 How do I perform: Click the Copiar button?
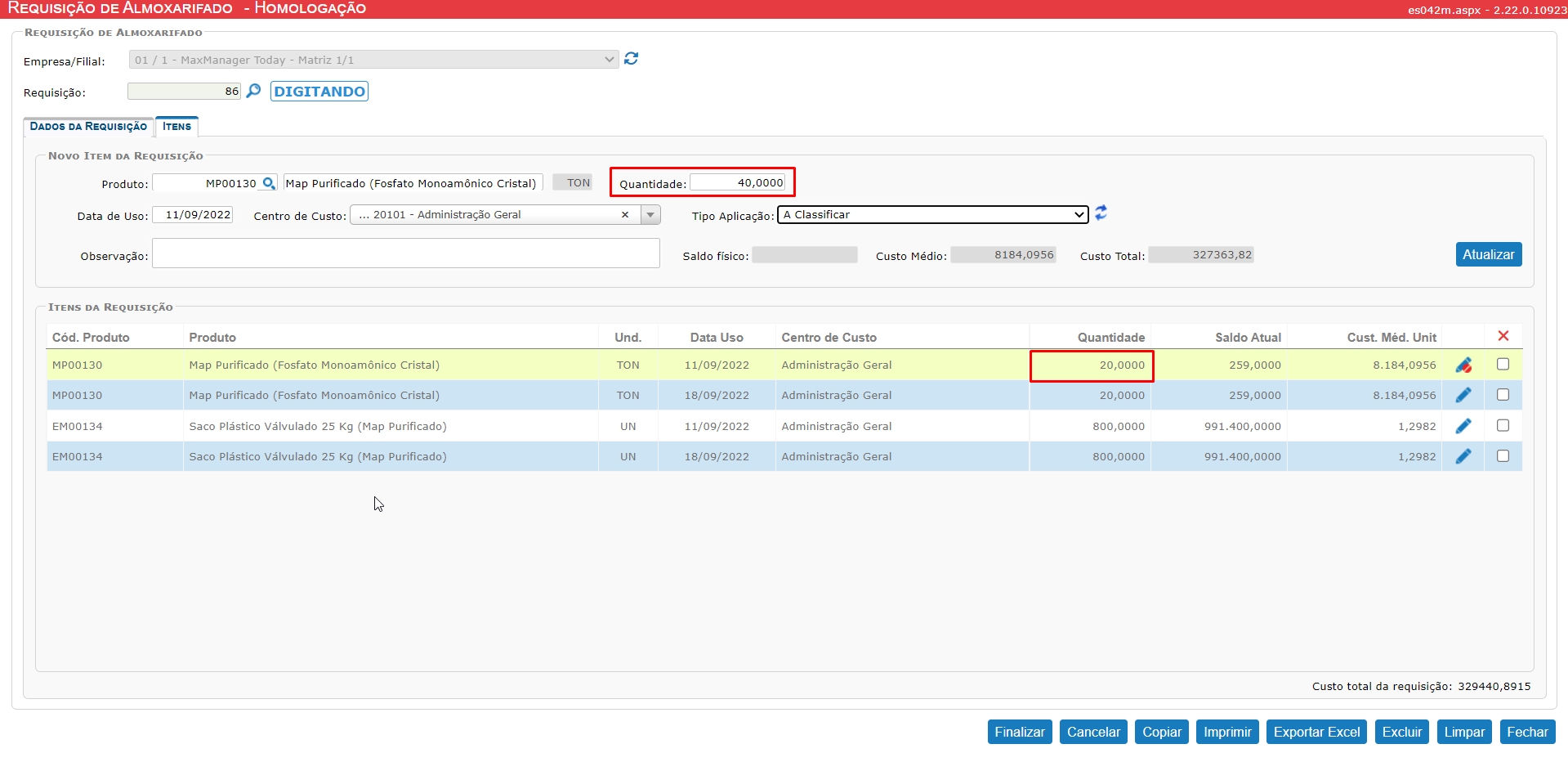(1162, 732)
